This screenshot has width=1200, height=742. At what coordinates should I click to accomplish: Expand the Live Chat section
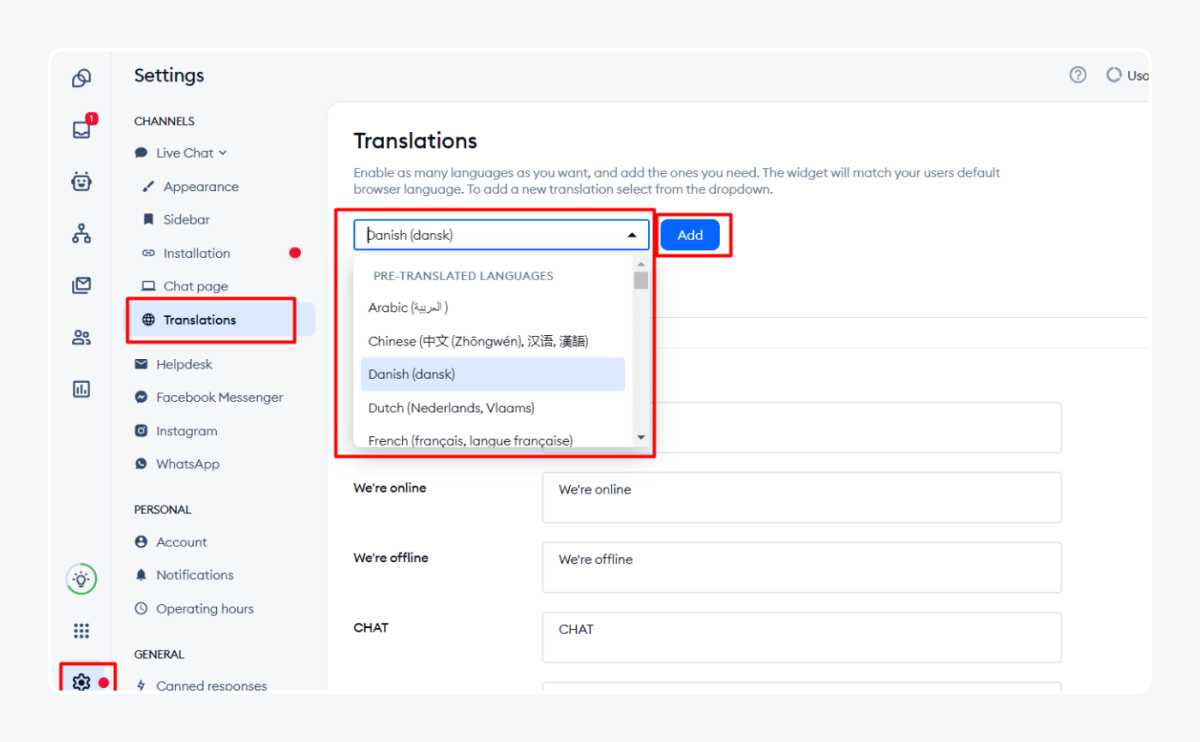click(180, 152)
